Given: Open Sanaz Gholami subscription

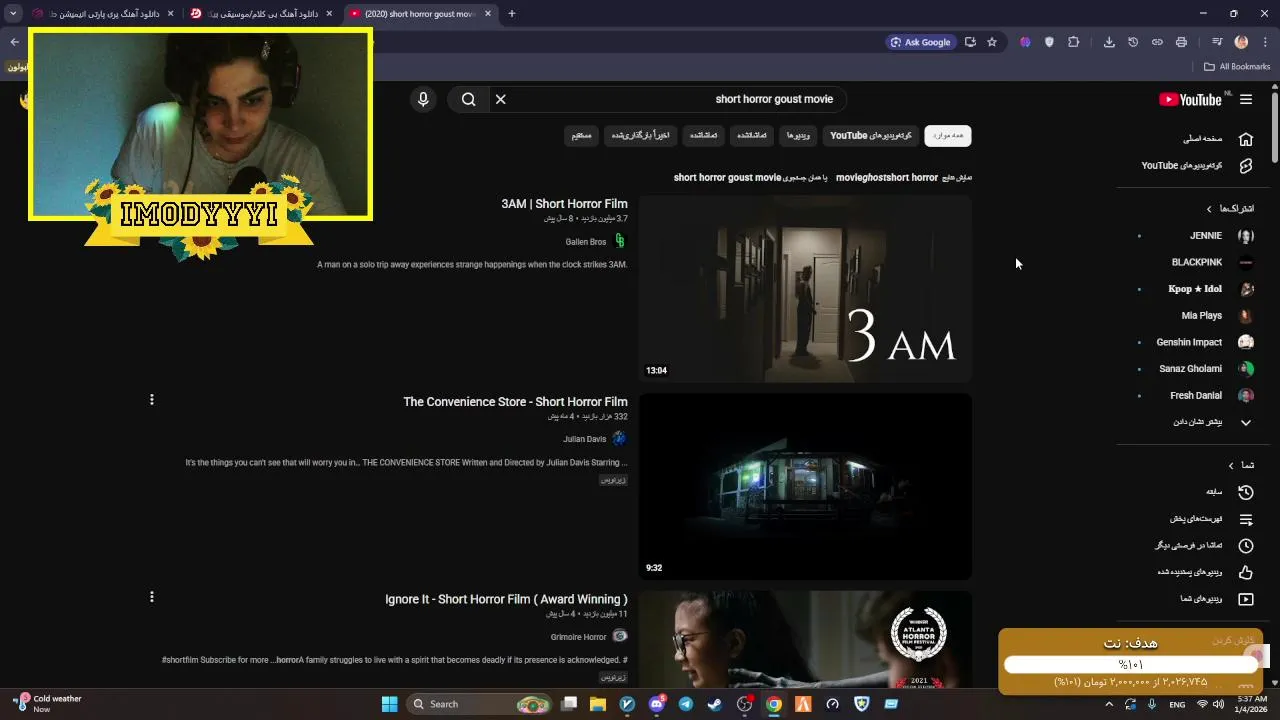Looking at the screenshot, I should pos(1192,369).
